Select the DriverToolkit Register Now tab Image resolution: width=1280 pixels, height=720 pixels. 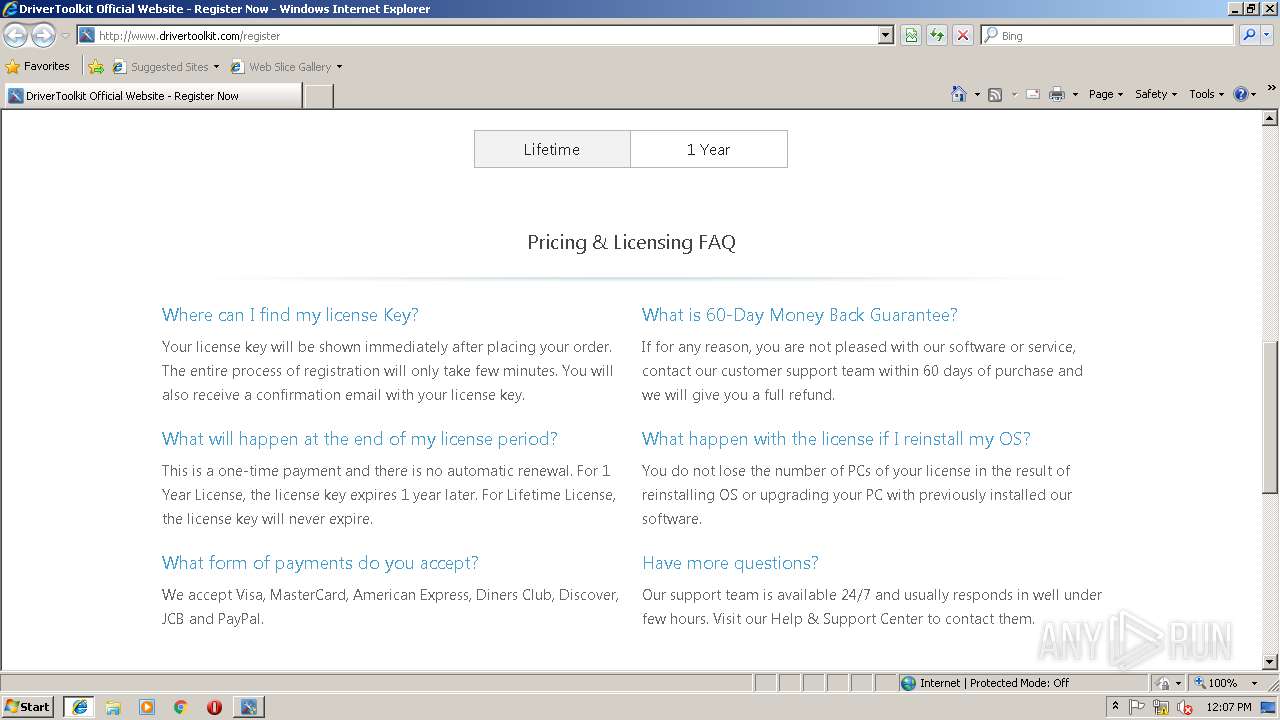152,96
